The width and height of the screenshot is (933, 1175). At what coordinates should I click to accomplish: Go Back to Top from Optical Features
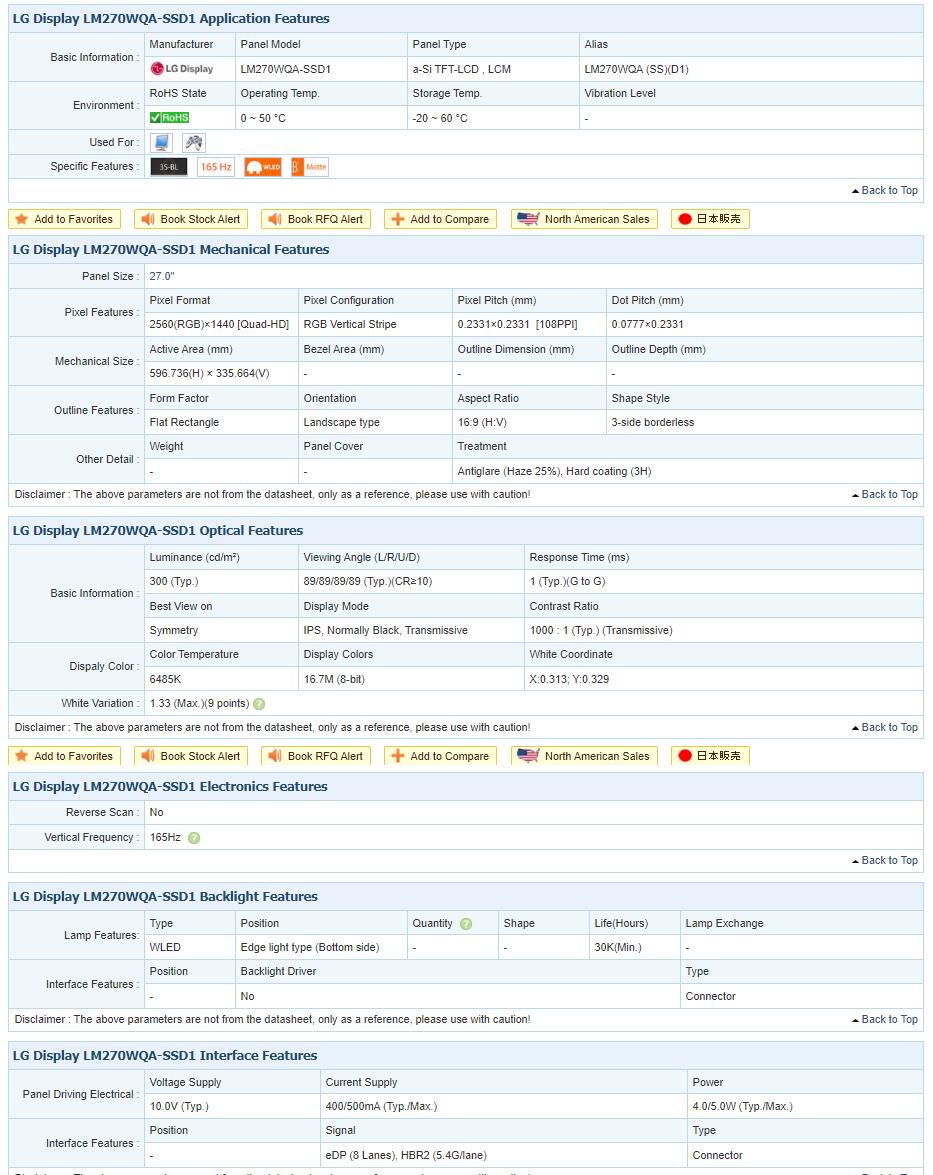pos(885,728)
